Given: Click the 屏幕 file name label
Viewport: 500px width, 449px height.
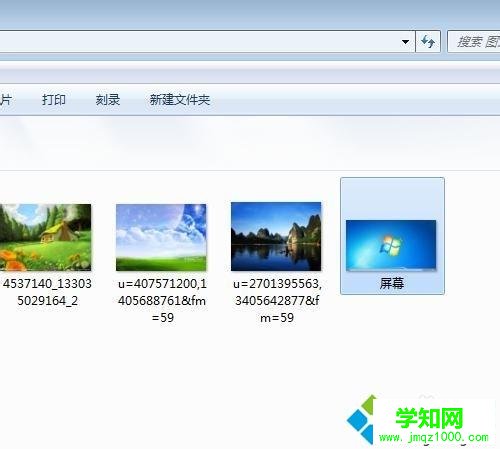Looking at the screenshot, I should pos(392,283).
